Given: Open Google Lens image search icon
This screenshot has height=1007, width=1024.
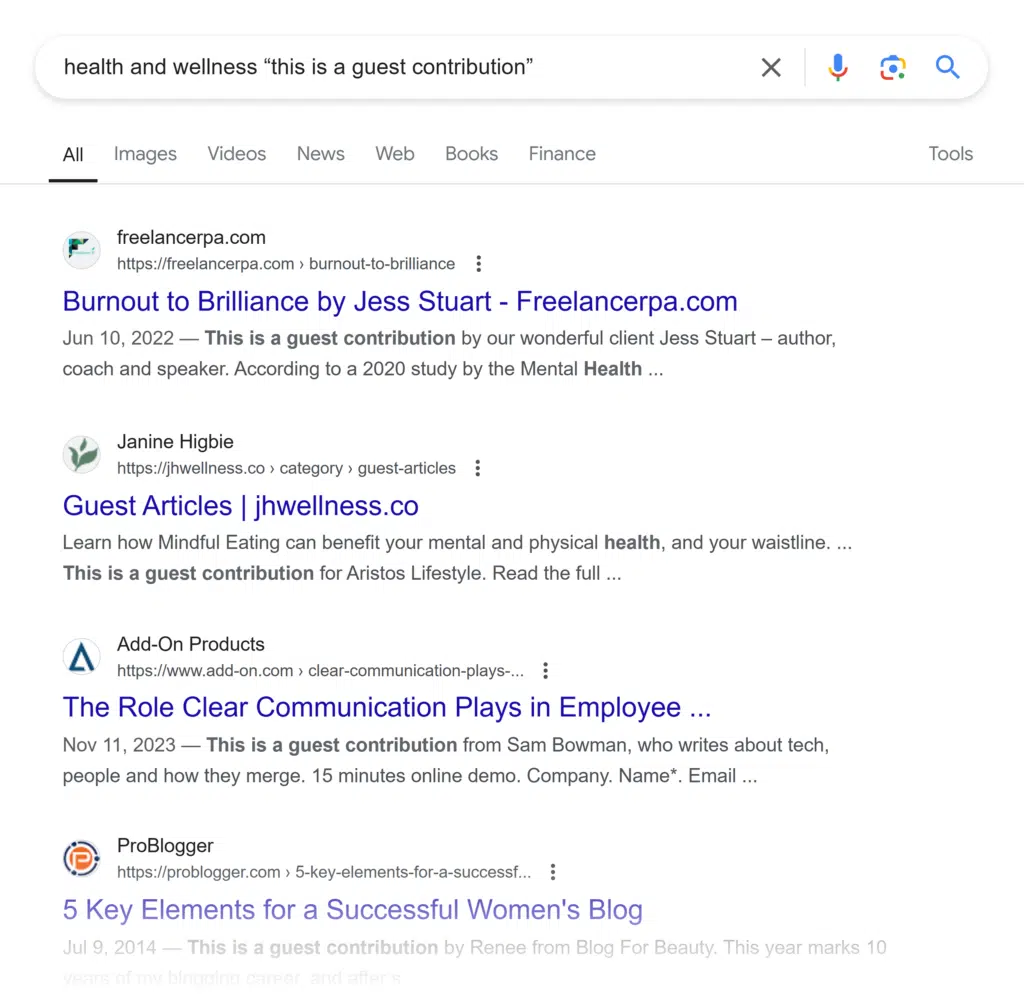Looking at the screenshot, I should coord(892,68).
